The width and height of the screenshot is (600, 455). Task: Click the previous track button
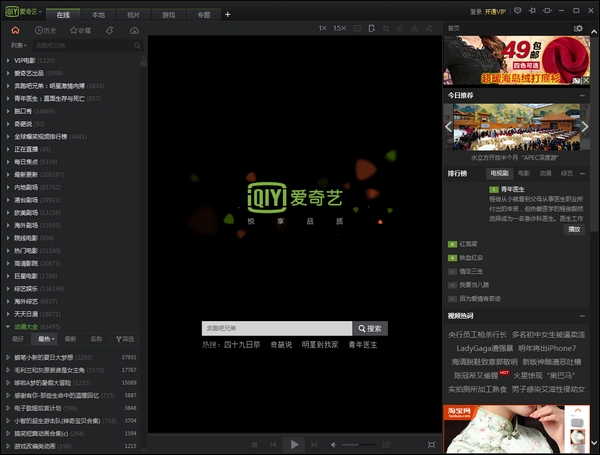click(x=273, y=445)
